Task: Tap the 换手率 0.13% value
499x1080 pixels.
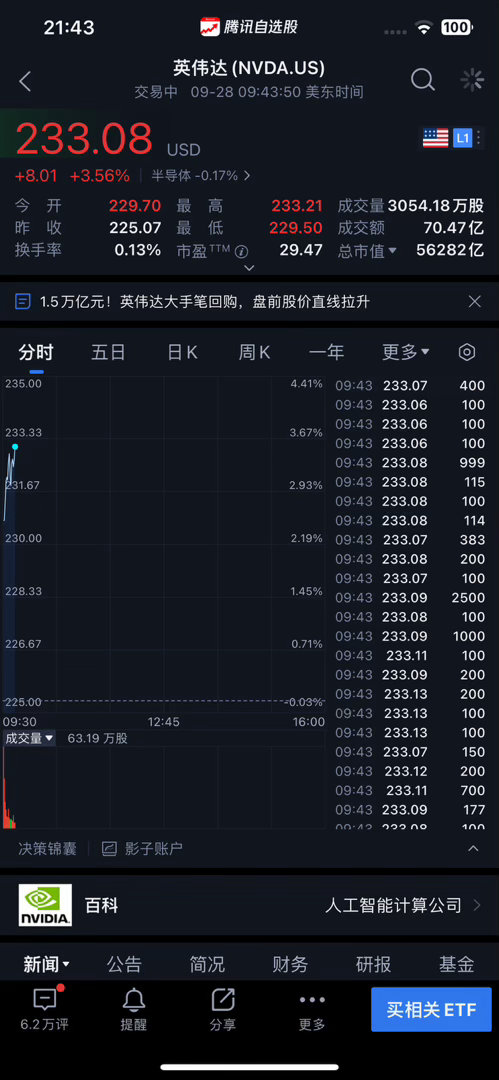Action: (138, 249)
